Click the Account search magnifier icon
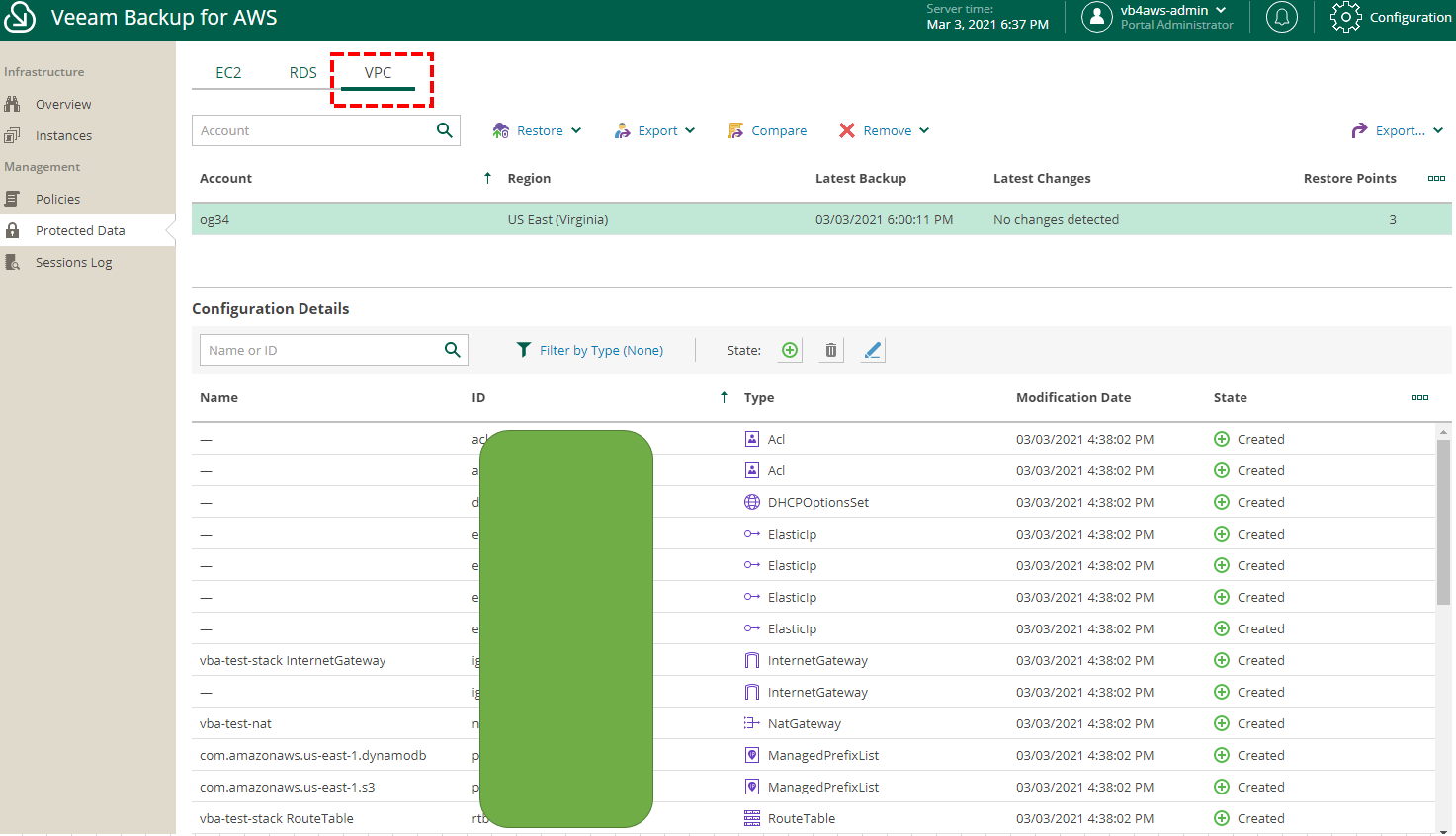The image size is (1456, 836). (445, 129)
